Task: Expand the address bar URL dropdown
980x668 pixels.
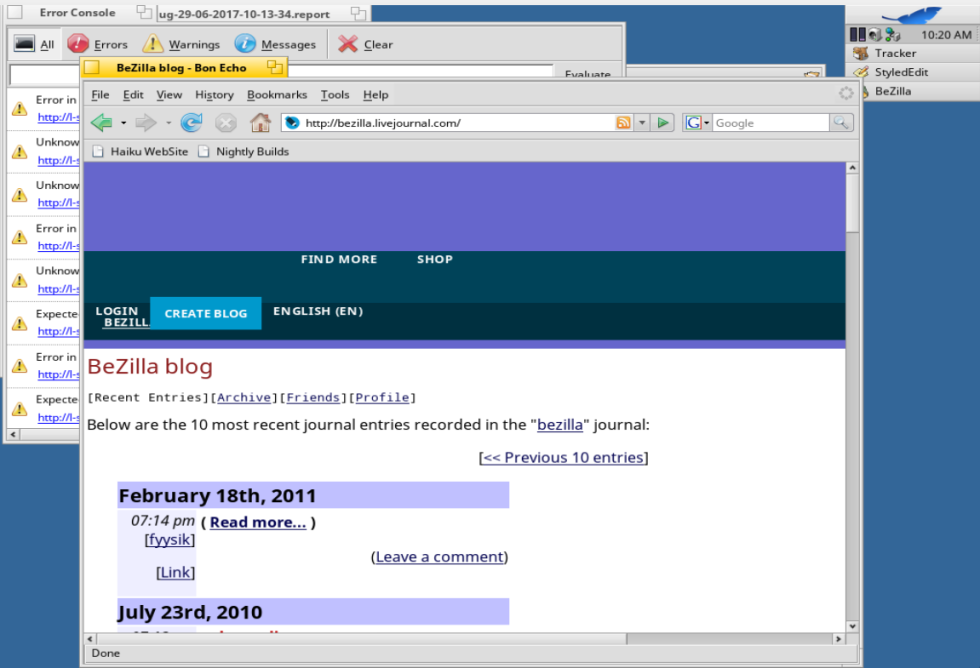Action: (643, 123)
